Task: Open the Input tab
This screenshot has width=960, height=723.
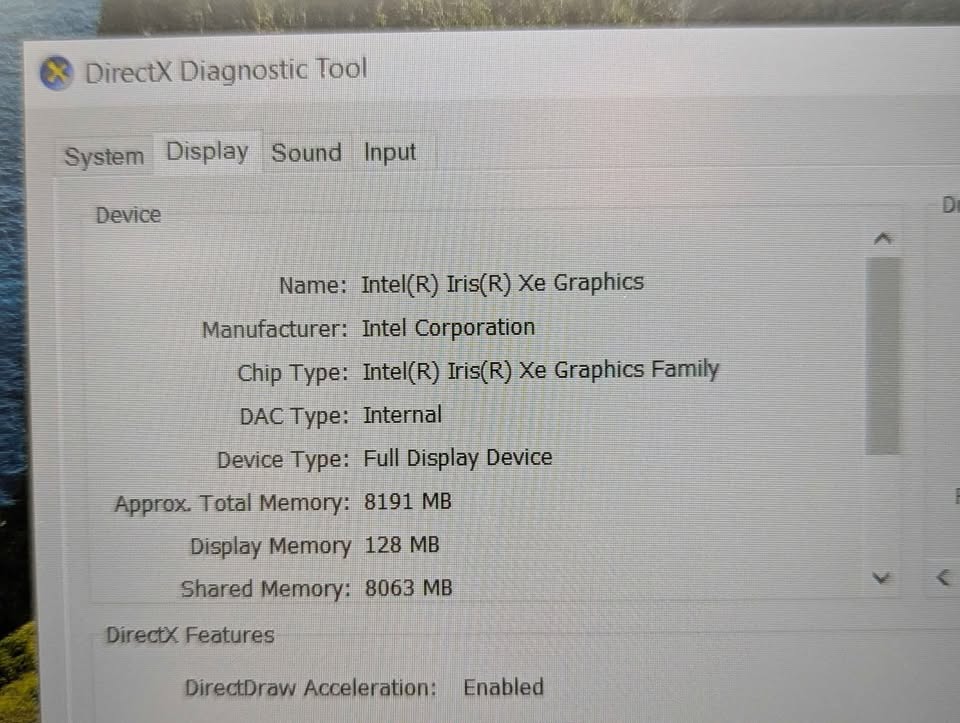Action: pos(390,152)
